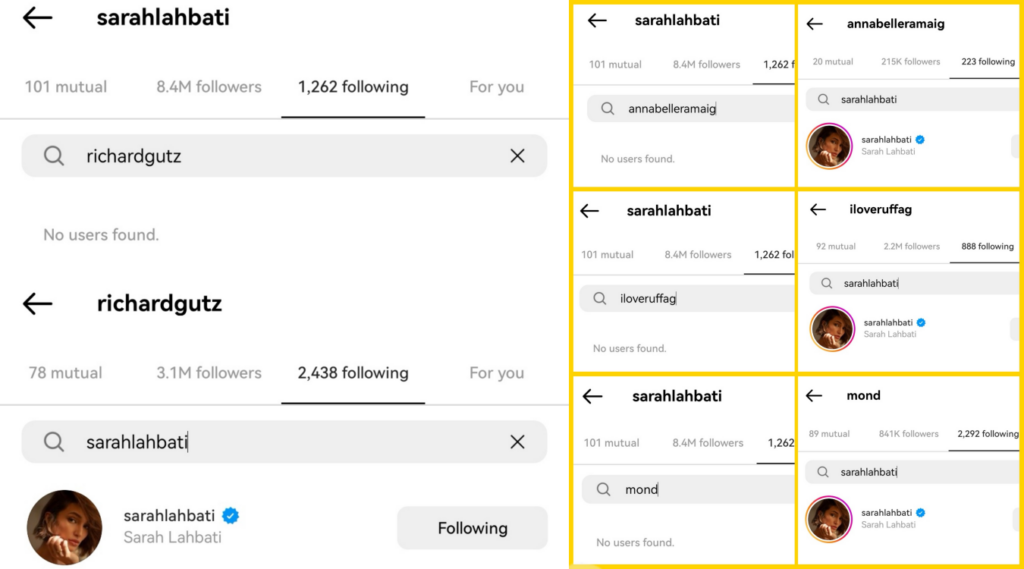The image size is (1024, 569).
Task: Go back from mond profile panel
Action: (x=814, y=396)
